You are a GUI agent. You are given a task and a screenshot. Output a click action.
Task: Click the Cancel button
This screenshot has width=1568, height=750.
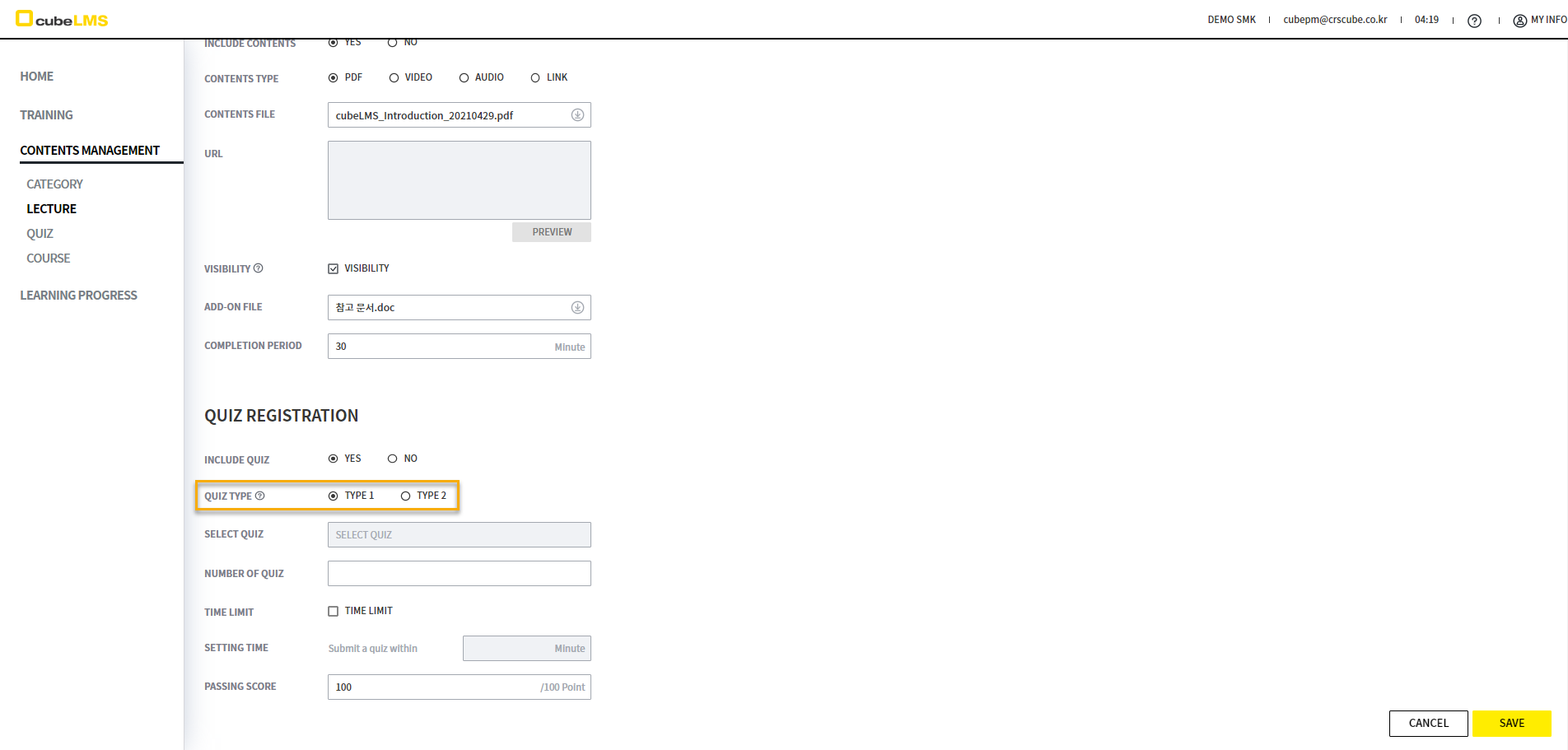[x=1428, y=724]
